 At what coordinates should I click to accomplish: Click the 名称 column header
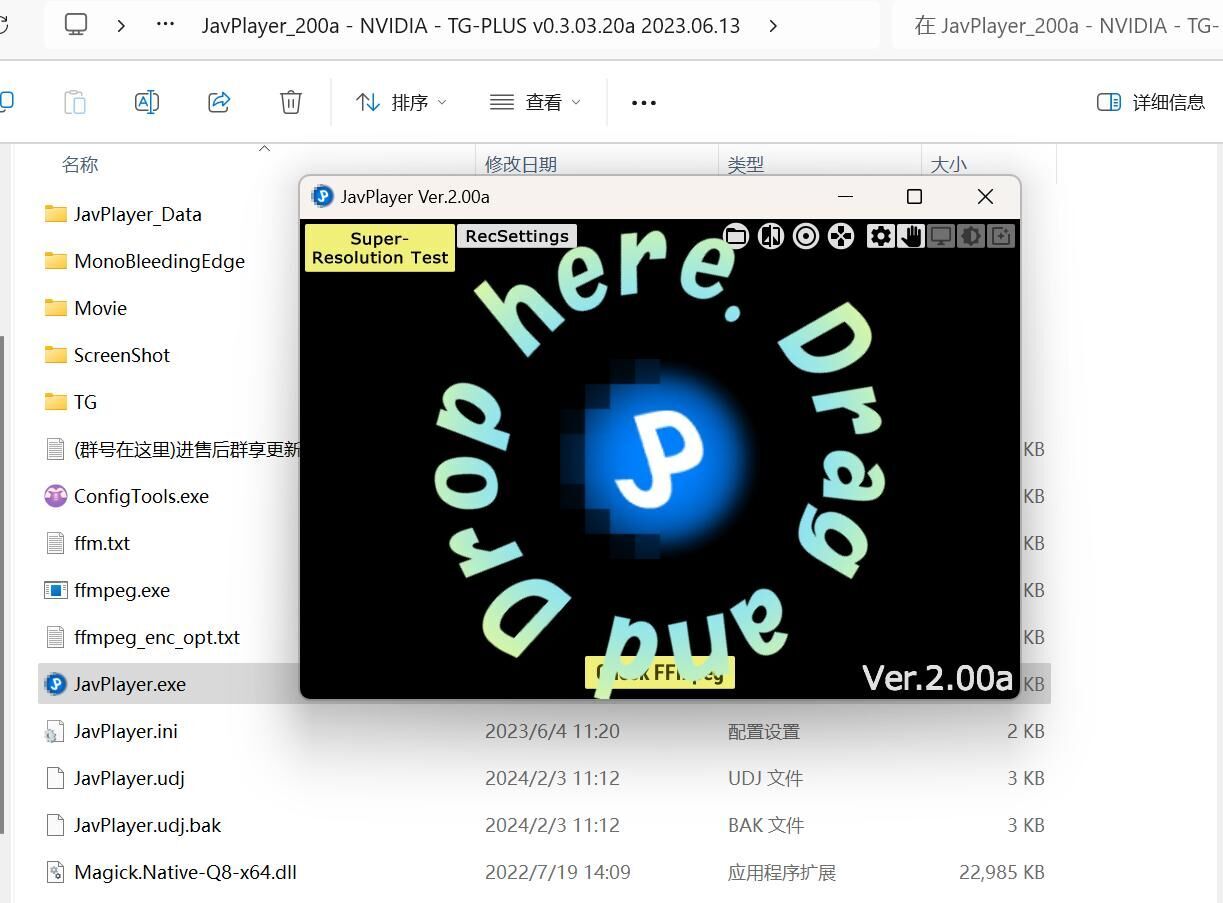tap(80, 165)
